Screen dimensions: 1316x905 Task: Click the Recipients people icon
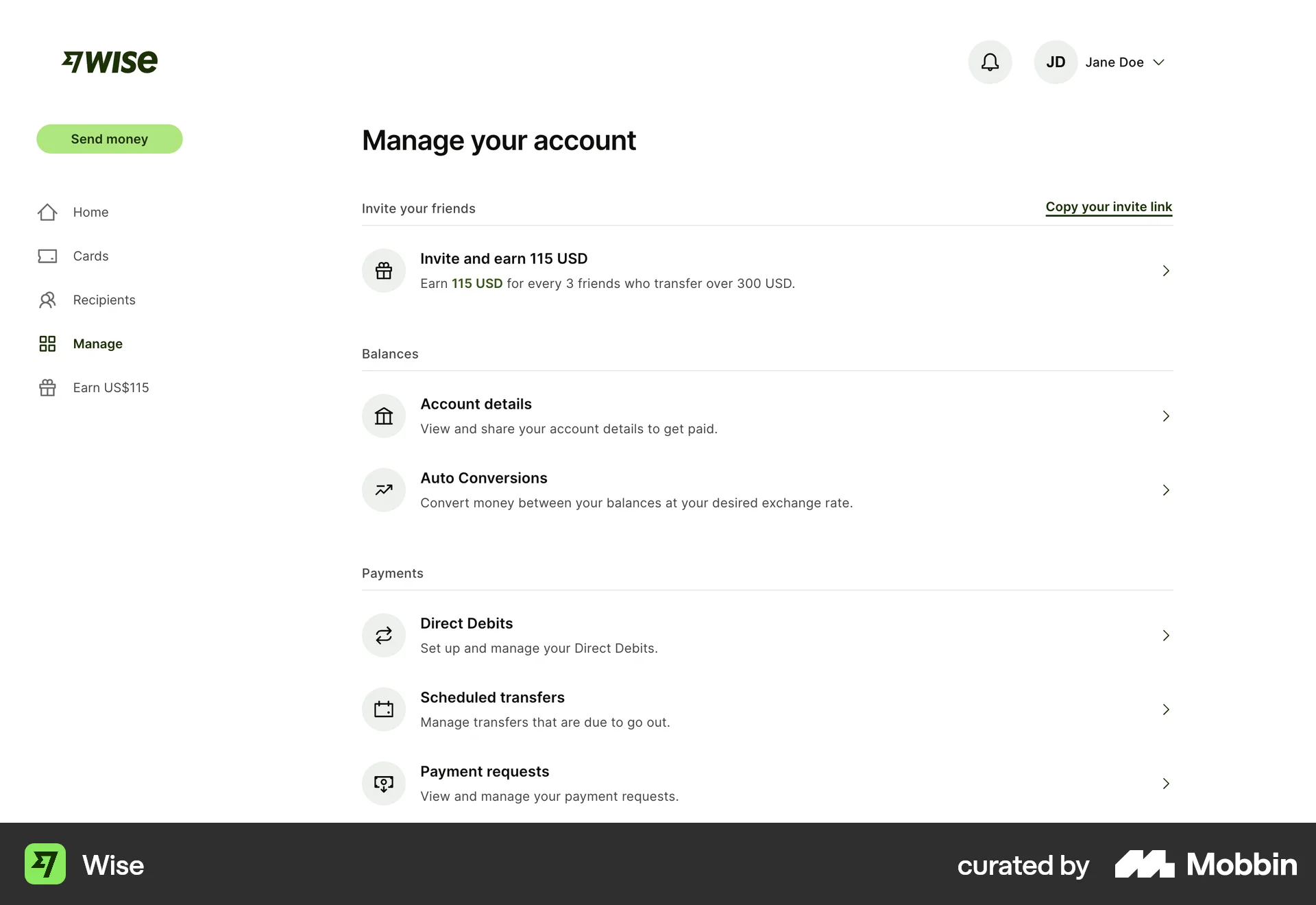pos(47,300)
